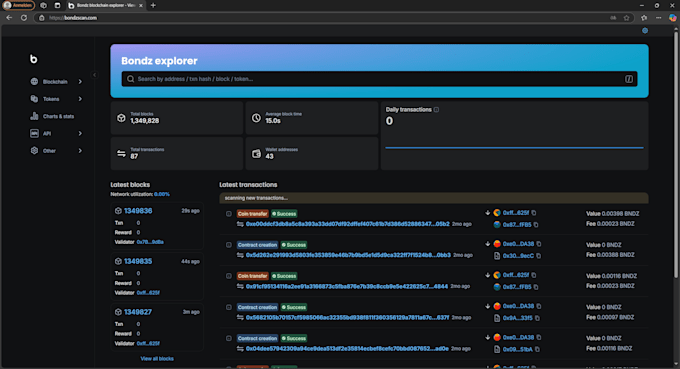This screenshot has height=369, width=680.
Task: Open the browser three-dot menu
Action: pyautogui.click(x=658, y=18)
